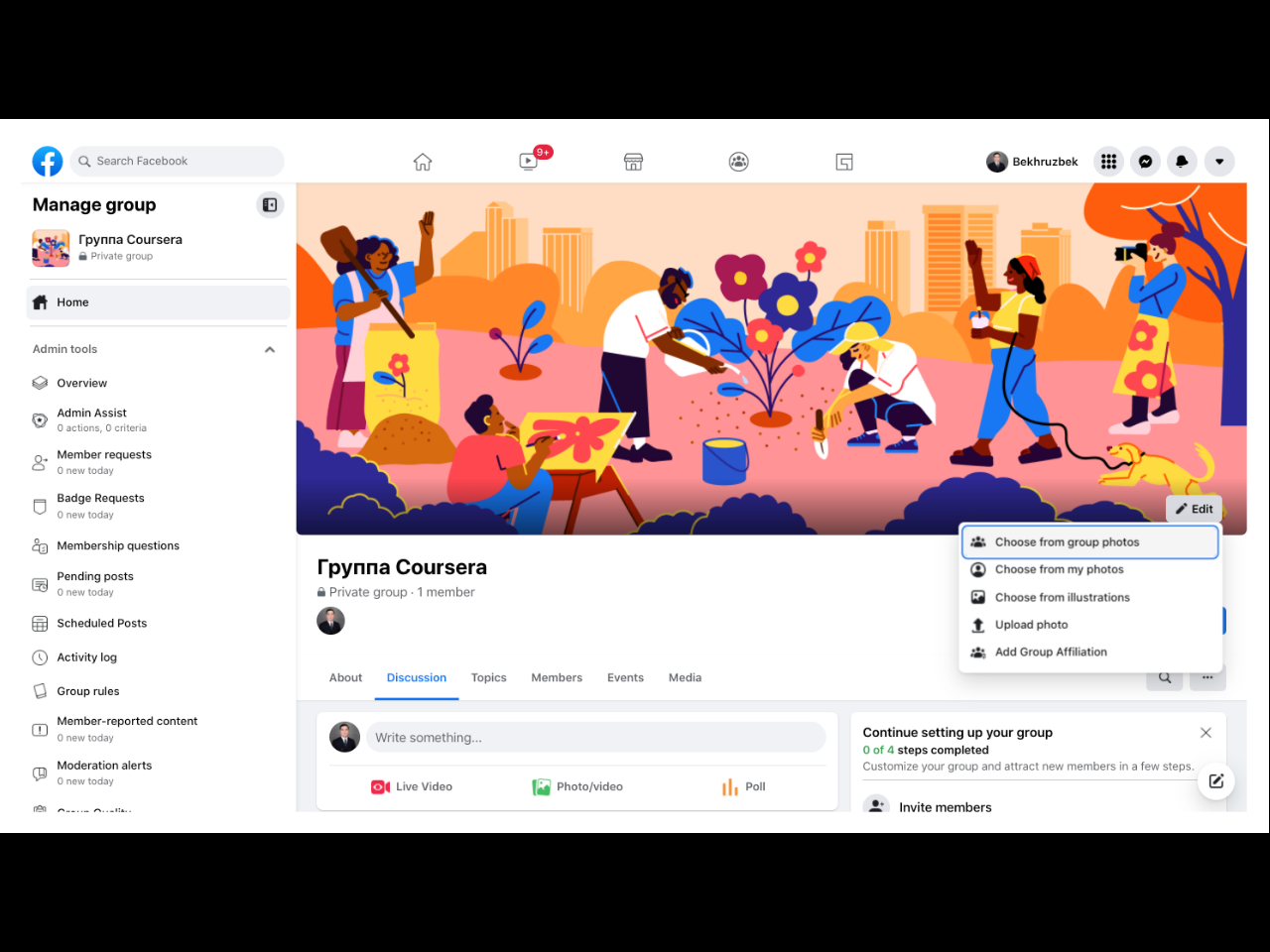Click the Edit cover photo button

point(1194,509)
